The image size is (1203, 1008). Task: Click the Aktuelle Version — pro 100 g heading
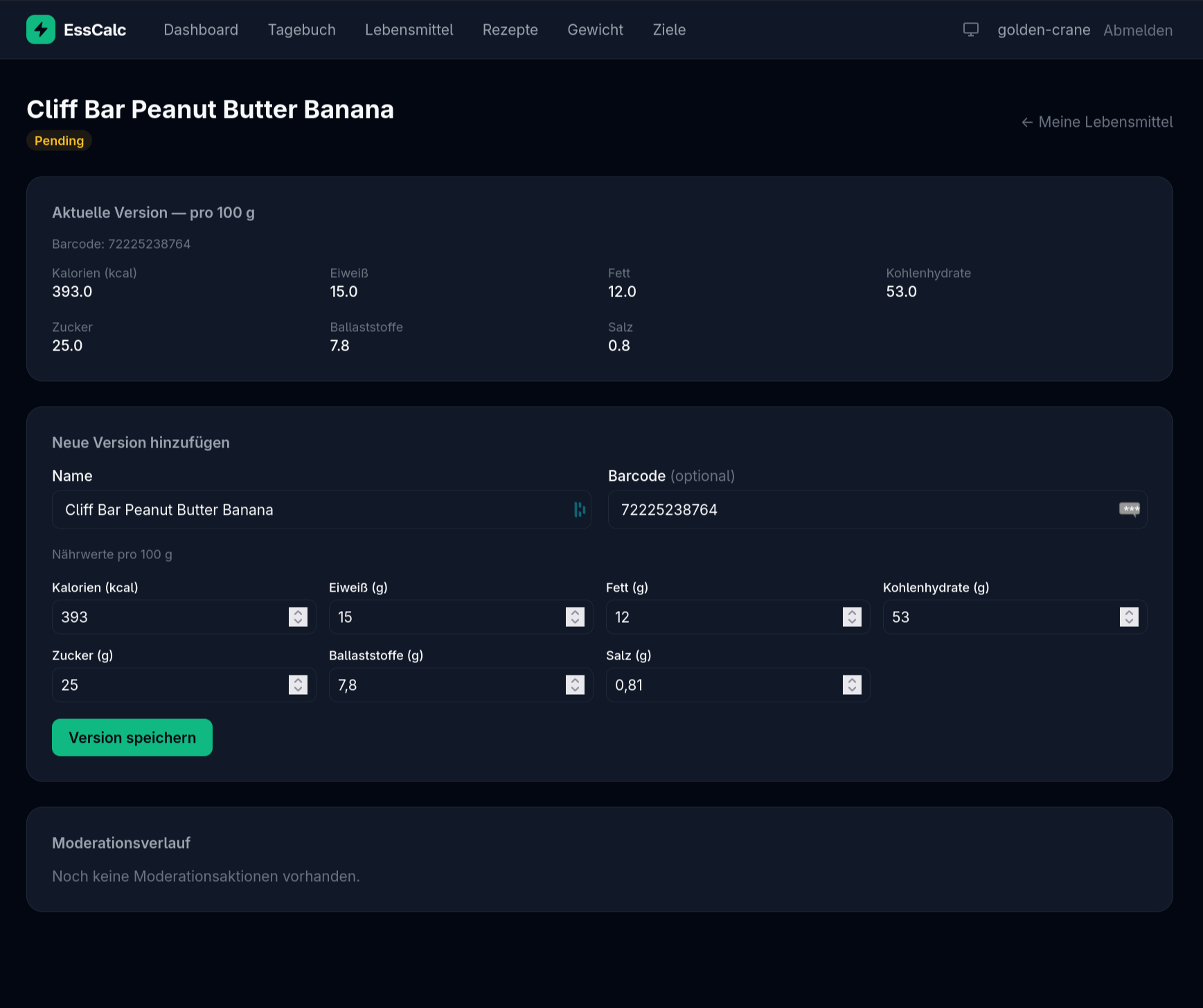(153, 213)
